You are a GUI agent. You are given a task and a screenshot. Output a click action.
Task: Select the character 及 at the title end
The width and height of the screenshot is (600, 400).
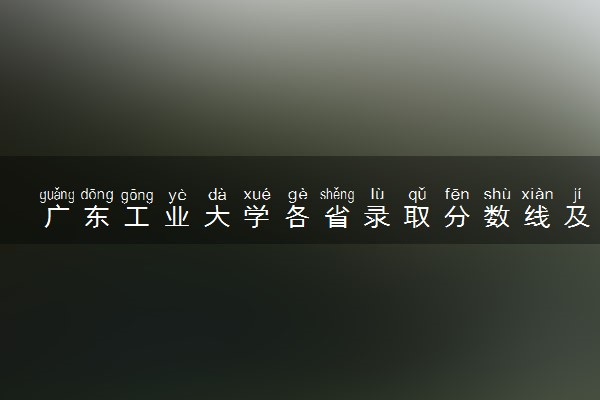click(x=577, y=217)
